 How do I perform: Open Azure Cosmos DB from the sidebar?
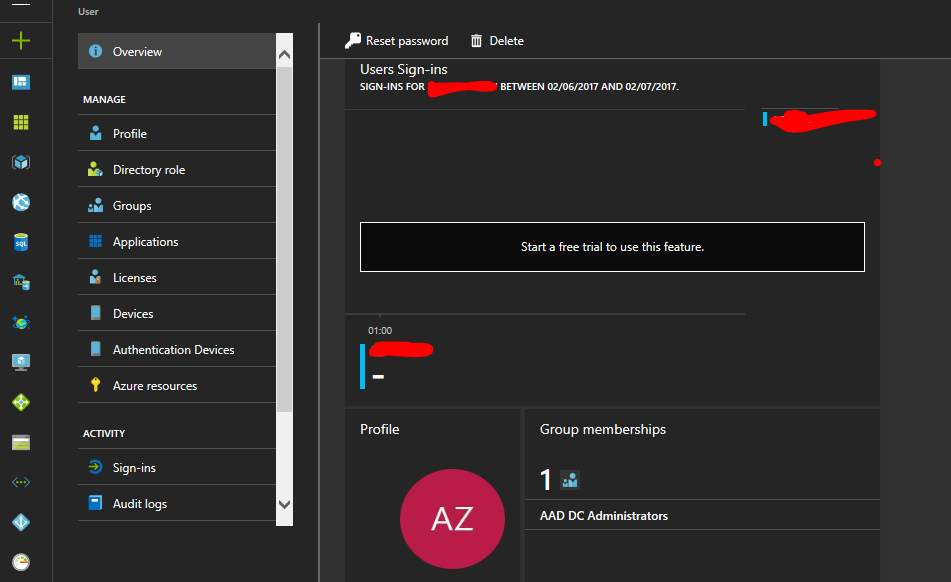coord(21,322)
